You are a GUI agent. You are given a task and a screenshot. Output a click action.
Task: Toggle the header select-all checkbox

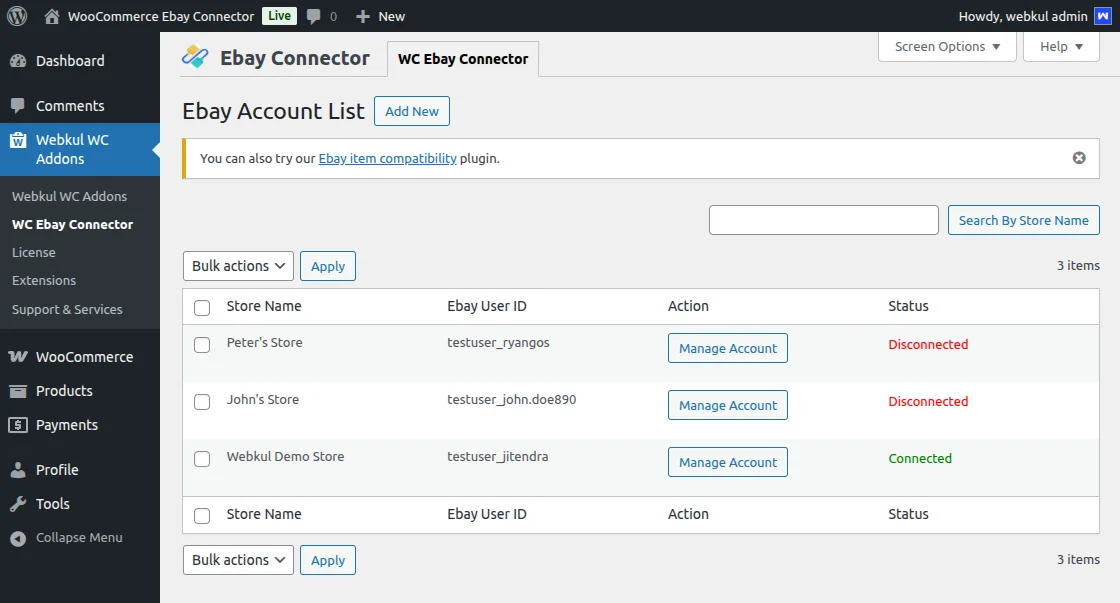(x=202, y=308)
